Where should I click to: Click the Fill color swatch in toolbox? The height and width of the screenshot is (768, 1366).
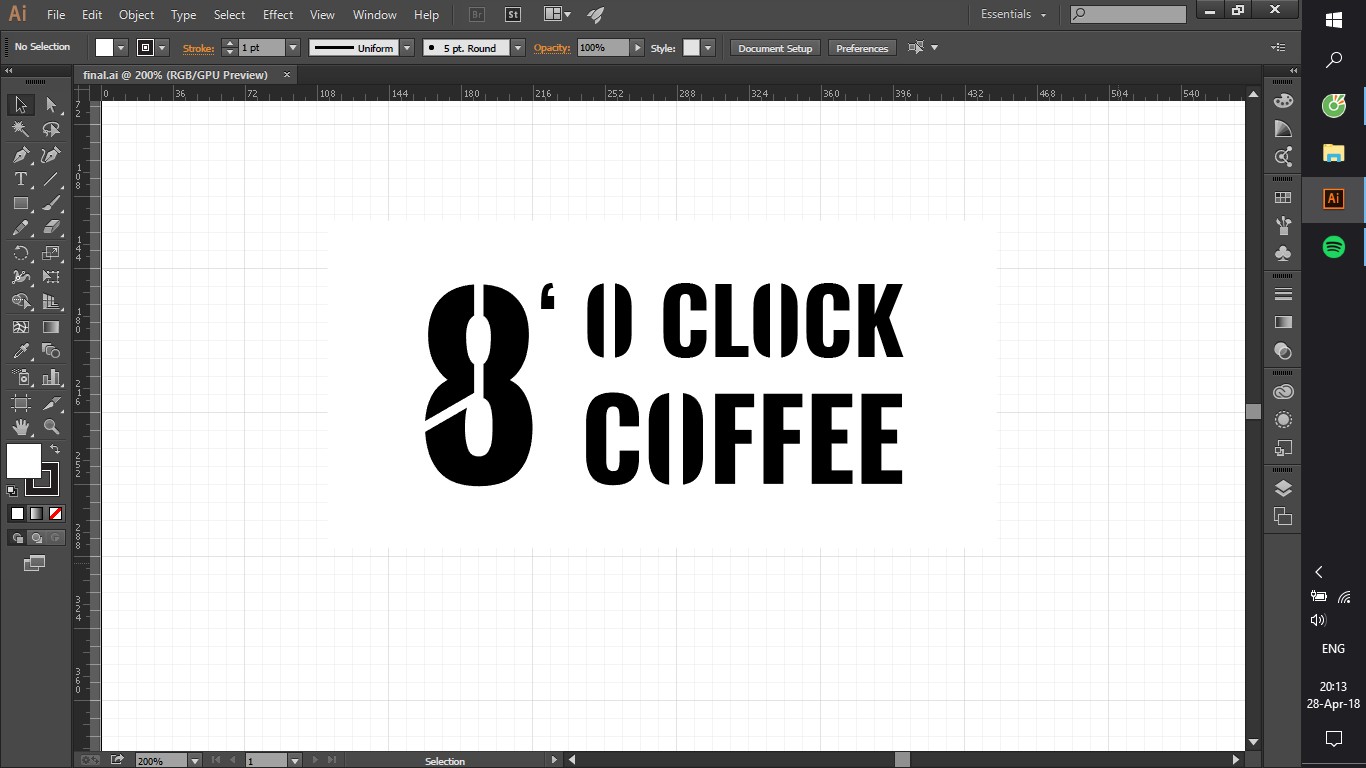pyautogui.click(x=24, y=462)
